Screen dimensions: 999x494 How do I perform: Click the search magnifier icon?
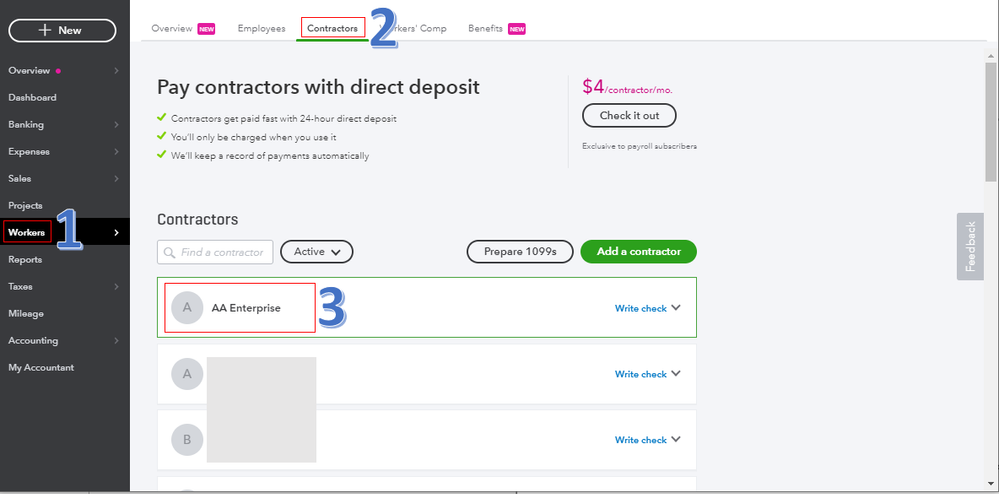pos(169,252)
